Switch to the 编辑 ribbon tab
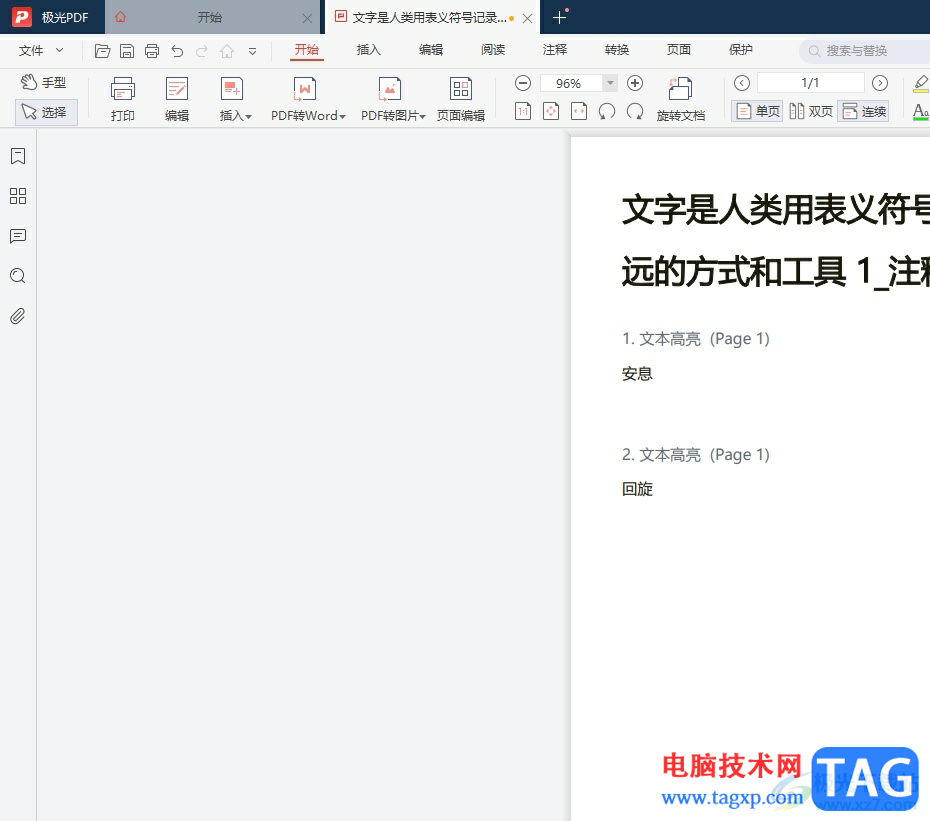Image resolution: width=930 pixels, height=821 pixels. [431, 50]
